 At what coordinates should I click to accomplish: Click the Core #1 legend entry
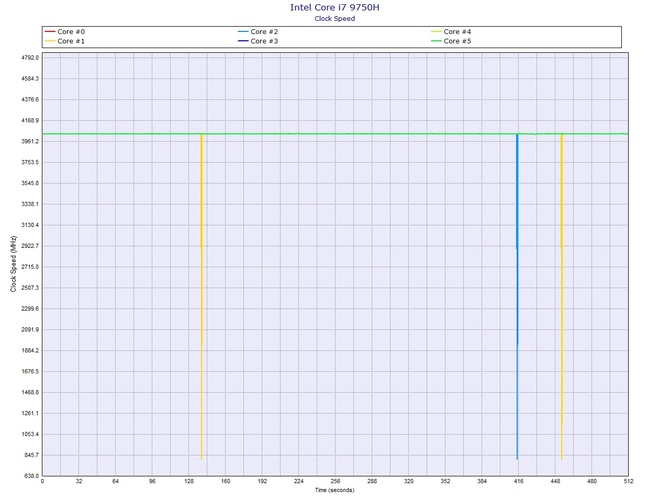coord(65,41)
